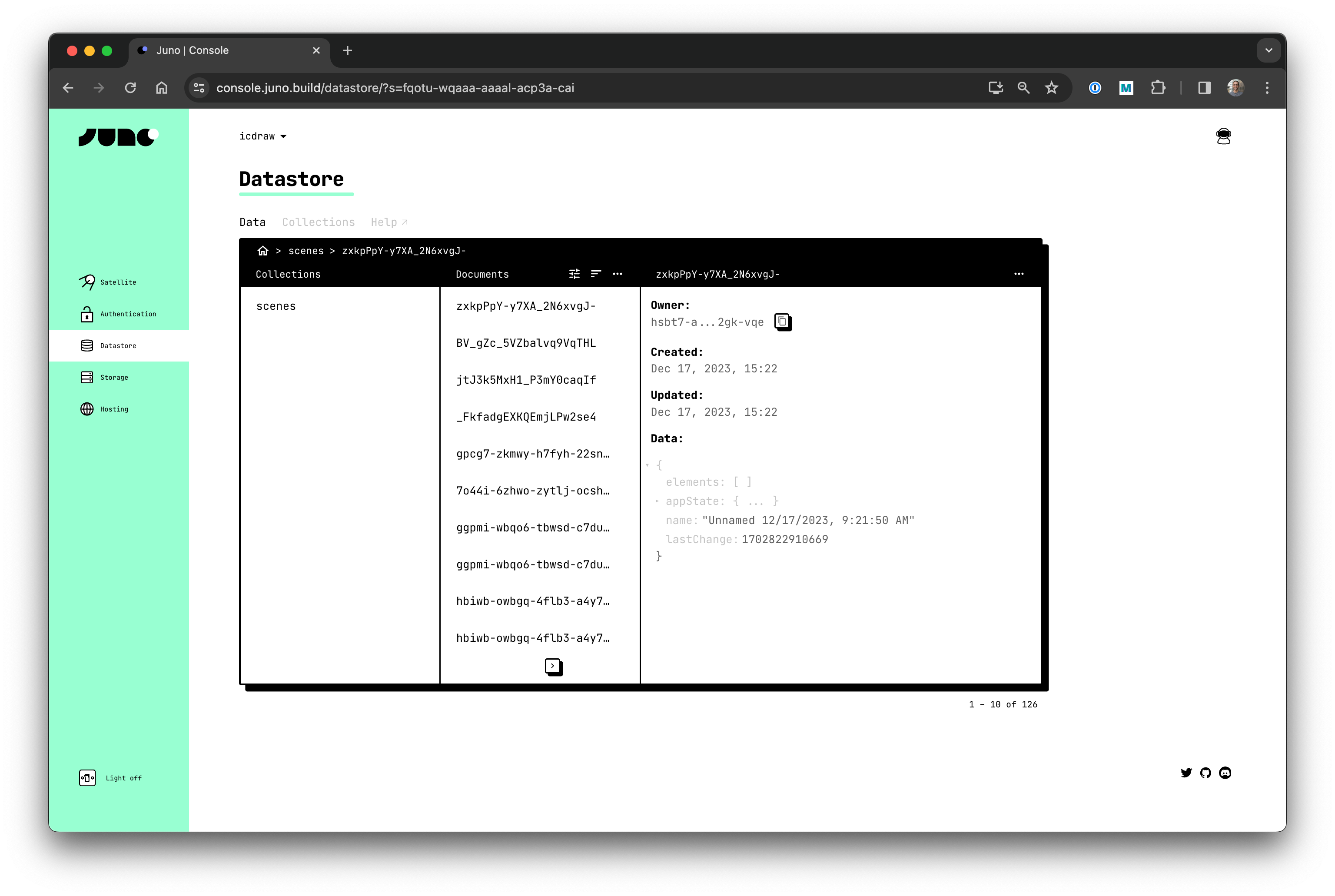Screen dimensions: 1335x896
Task: Click the breadcrumb home icon
Action: click(263, 251)
